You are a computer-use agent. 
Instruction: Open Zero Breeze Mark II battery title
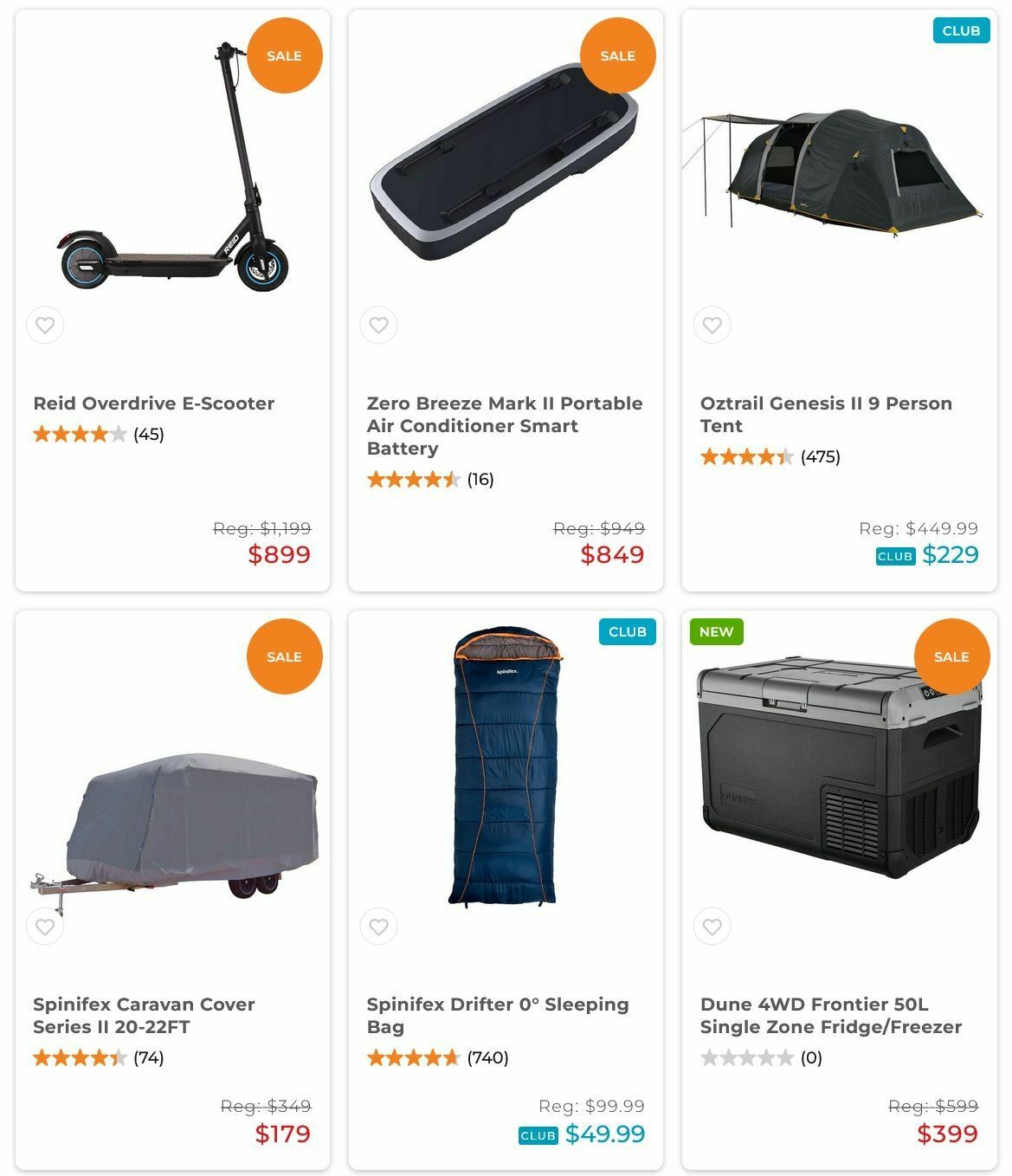click(x=504, y=425)
